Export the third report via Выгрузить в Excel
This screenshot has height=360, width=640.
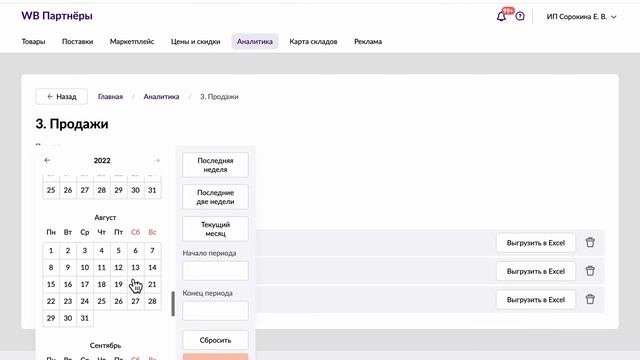[x=536, y=300]
